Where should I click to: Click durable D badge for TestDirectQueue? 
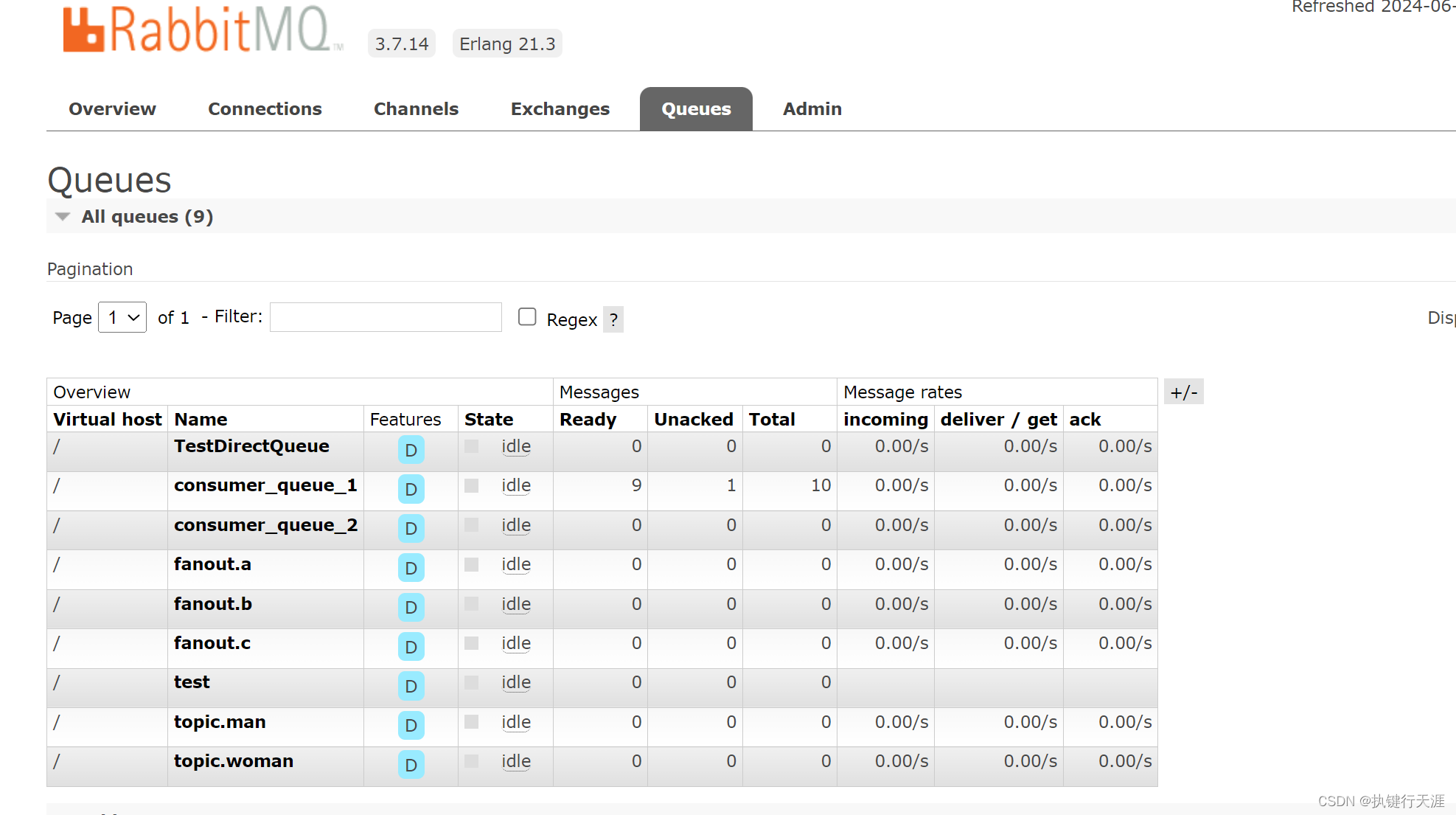(411, 450)
